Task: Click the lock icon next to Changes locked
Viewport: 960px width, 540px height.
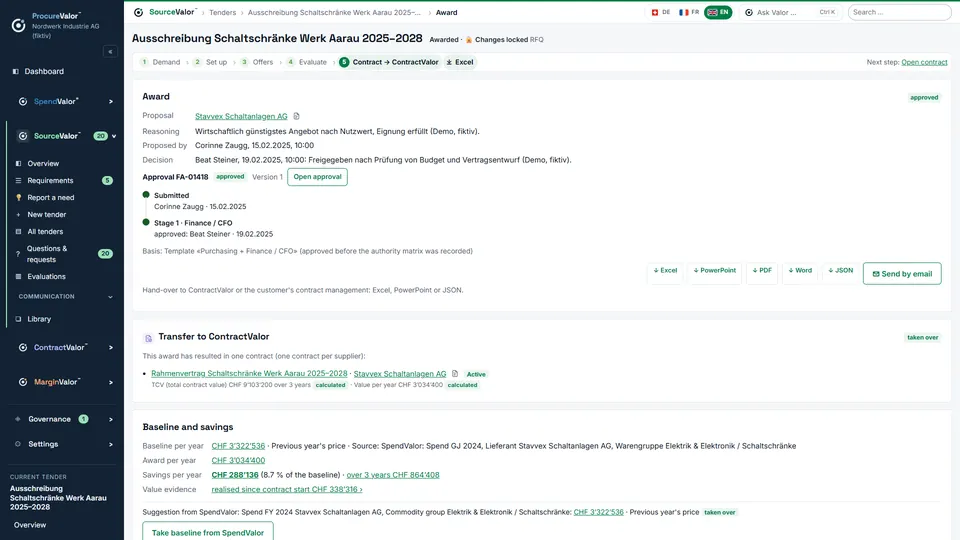Action: click(469, 40)
